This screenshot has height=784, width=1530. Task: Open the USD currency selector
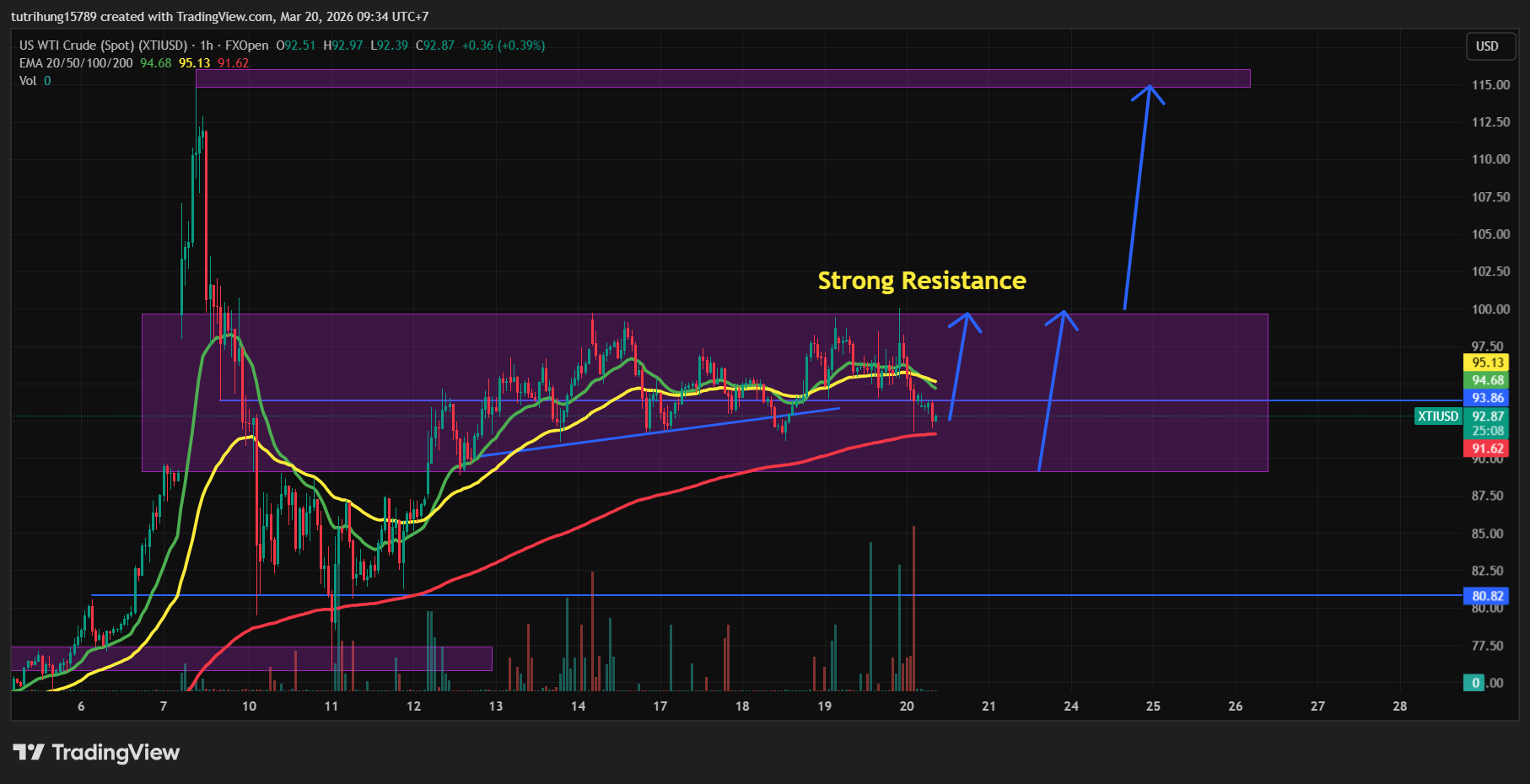click(x=1486, y=46)
